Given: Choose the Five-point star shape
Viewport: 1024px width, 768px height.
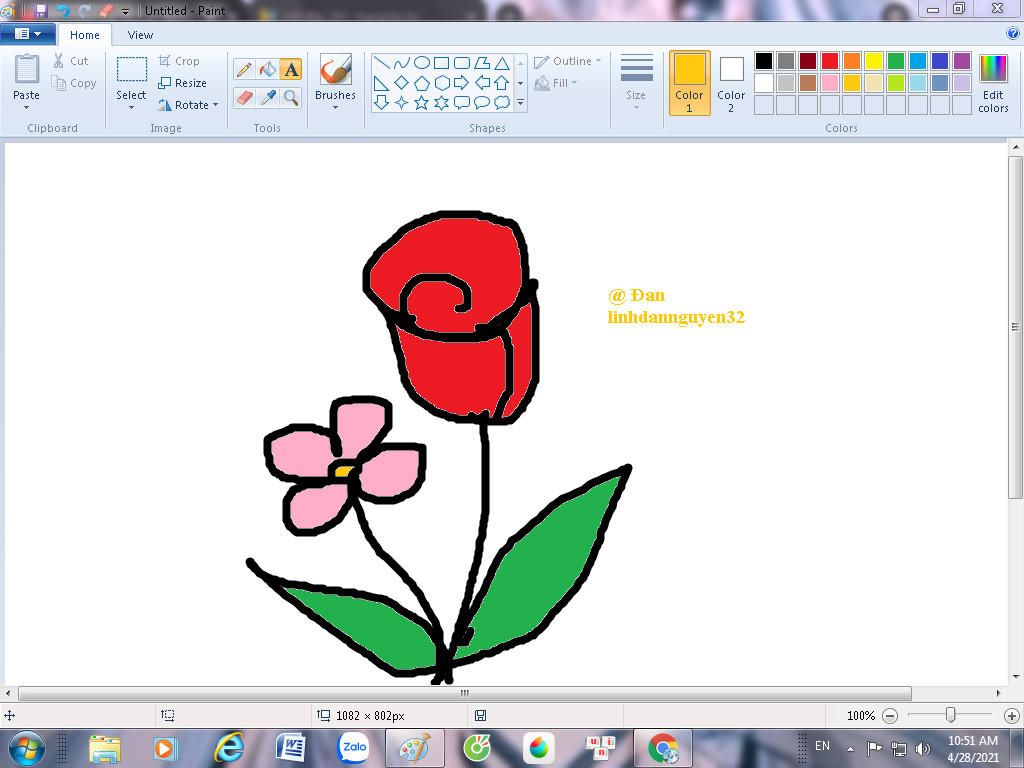Looking at the screenshot, I should (422, 103).
